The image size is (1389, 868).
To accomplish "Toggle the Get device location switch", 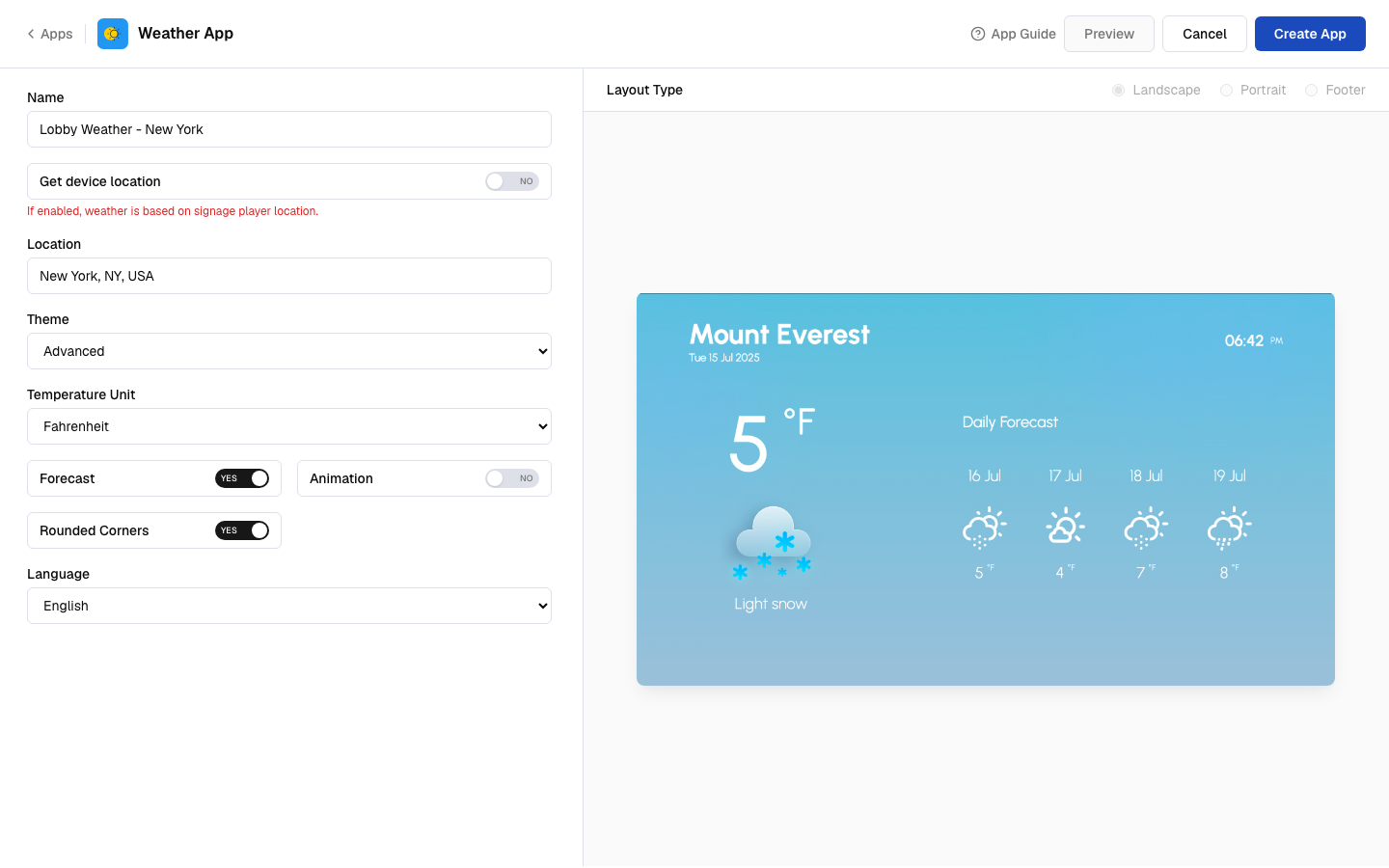I will (x=512, y=181).
